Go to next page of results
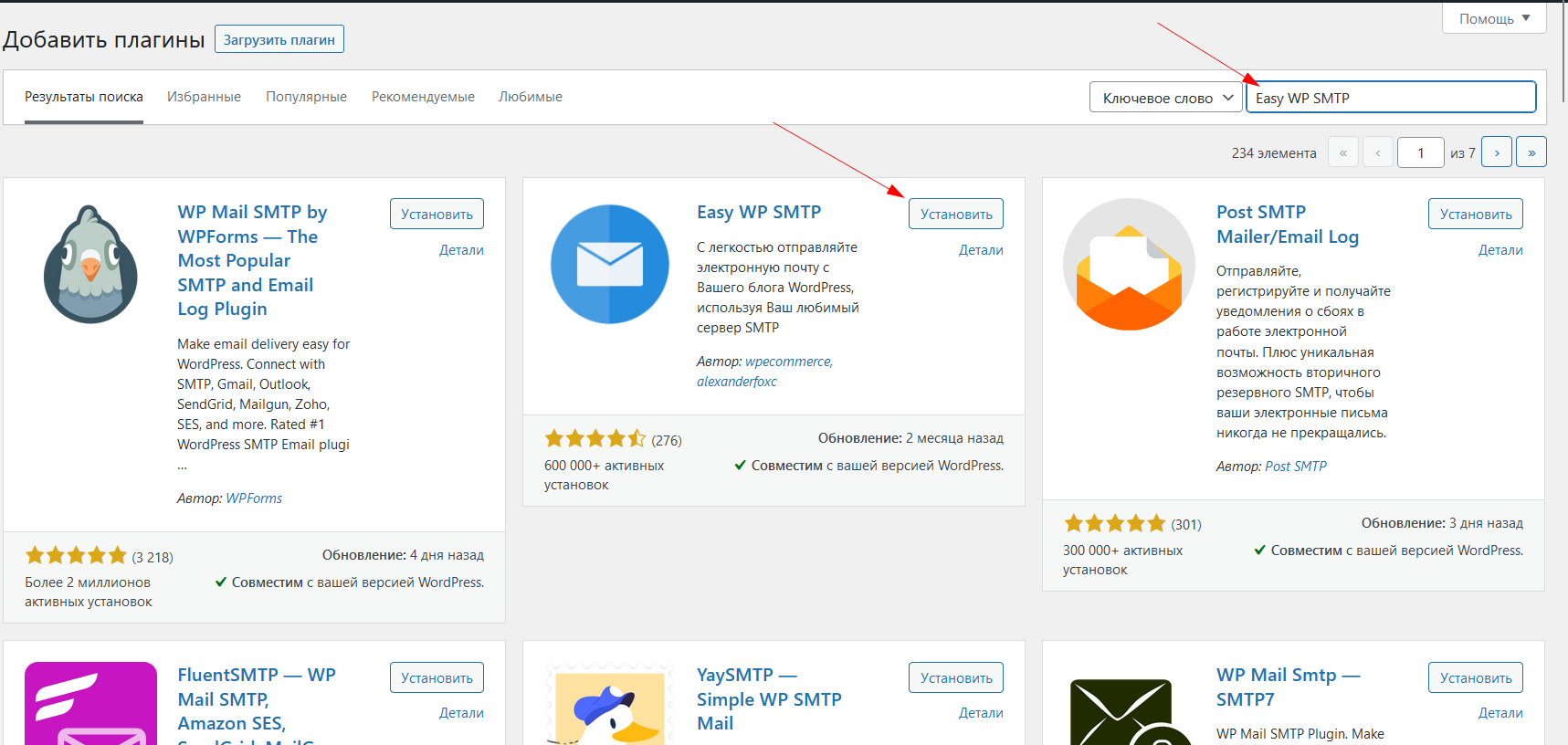This screenshot has height=745, width=1568. pyautogui.click(x=1496, y=152)
